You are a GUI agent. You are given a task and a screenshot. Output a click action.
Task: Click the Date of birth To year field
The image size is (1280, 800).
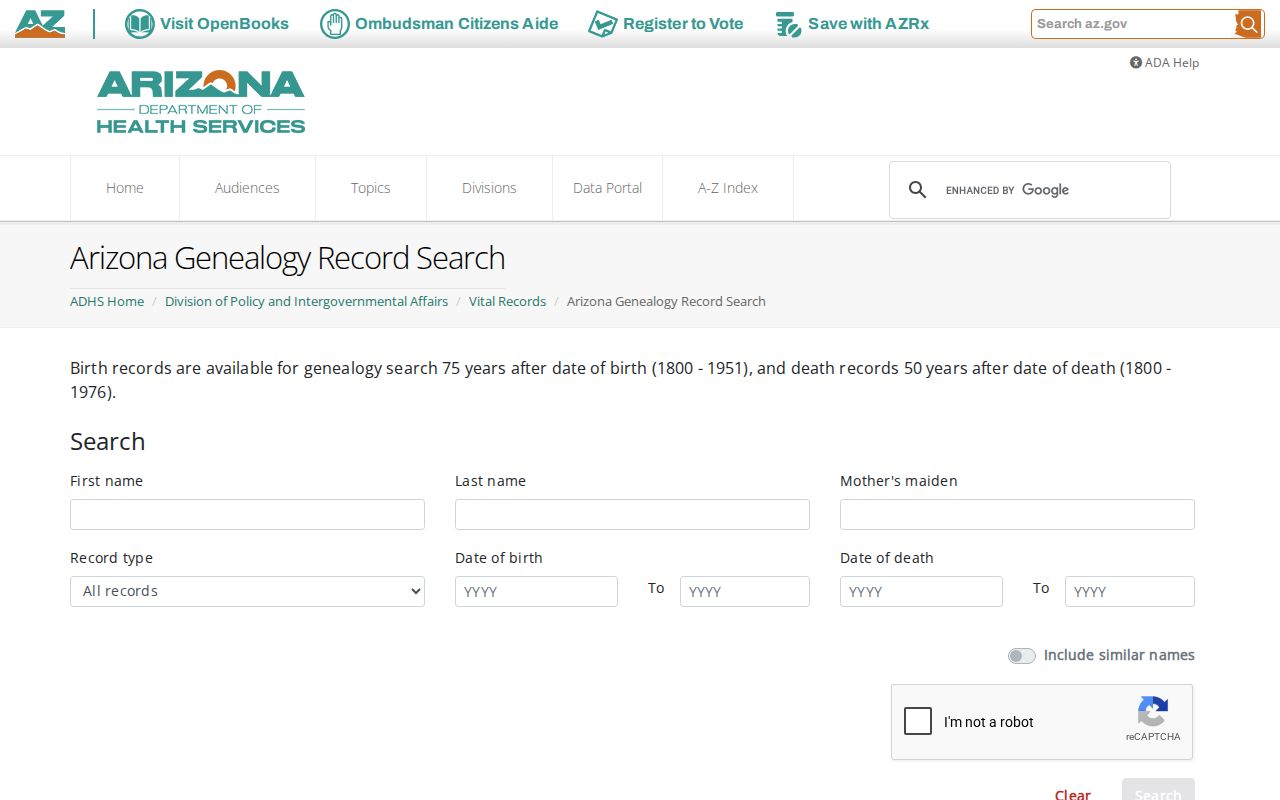[745, 591]
